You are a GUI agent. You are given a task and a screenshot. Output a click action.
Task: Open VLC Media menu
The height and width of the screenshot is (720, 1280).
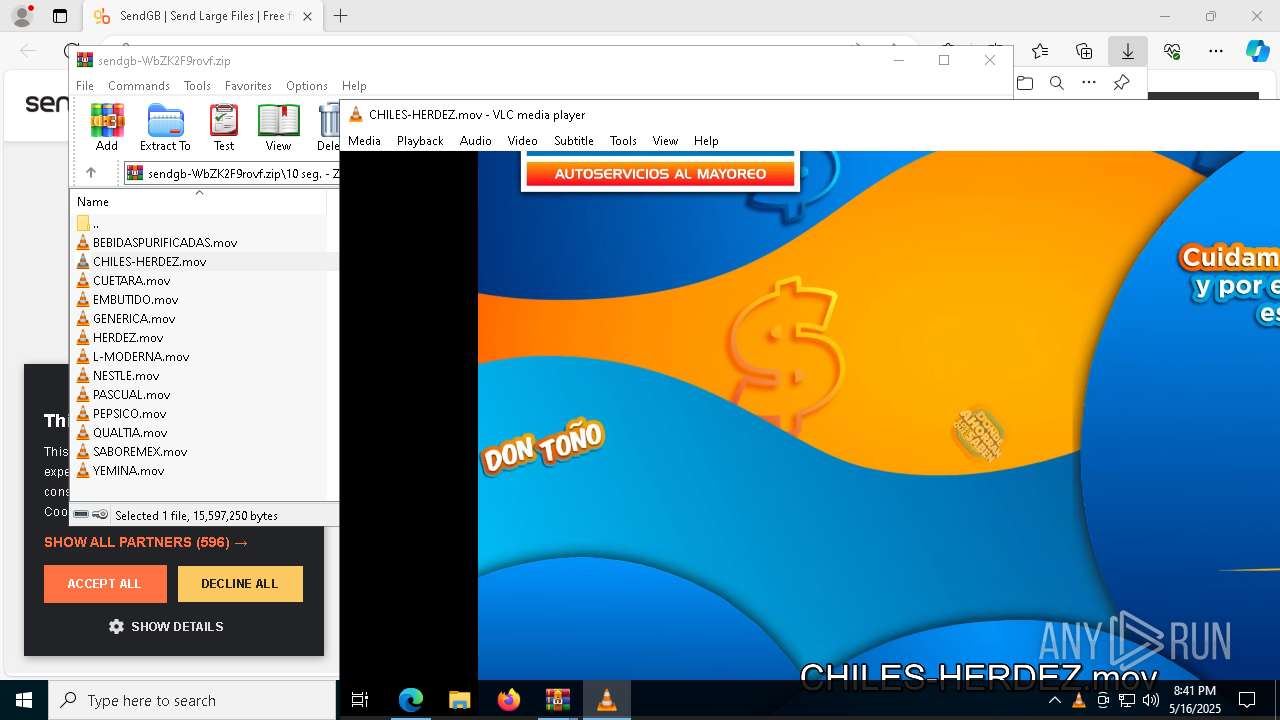[x=364, y=141]
